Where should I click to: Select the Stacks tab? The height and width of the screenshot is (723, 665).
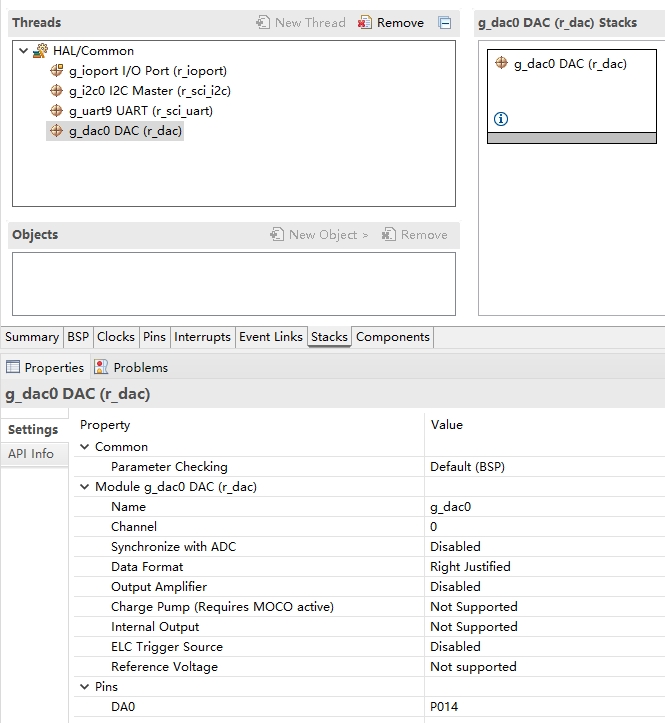(329, 337)
